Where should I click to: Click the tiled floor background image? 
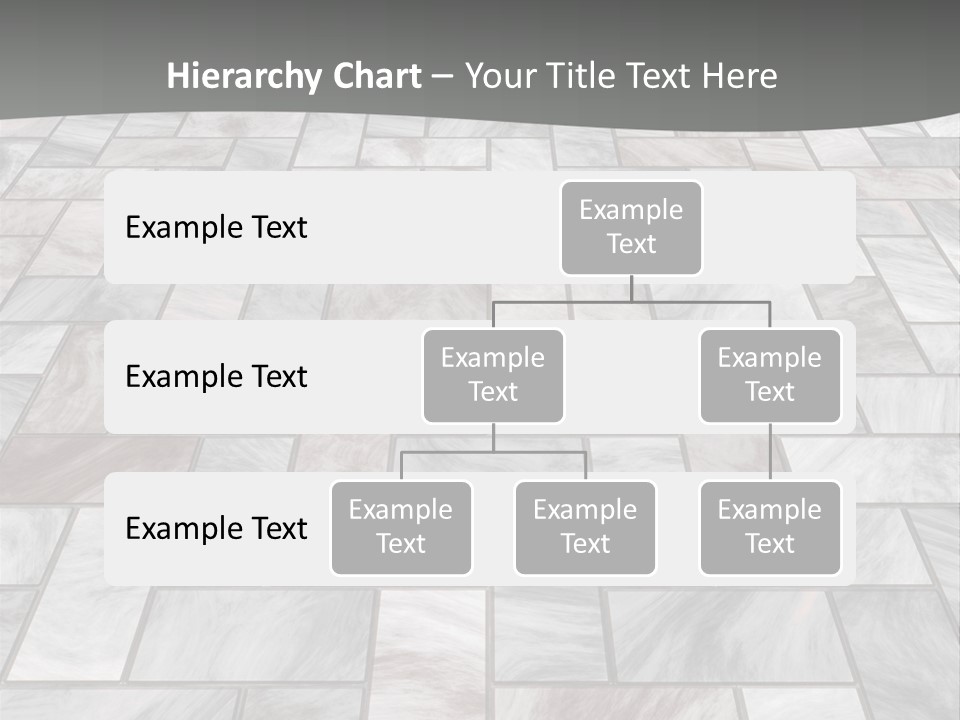(x=480, y=650)
